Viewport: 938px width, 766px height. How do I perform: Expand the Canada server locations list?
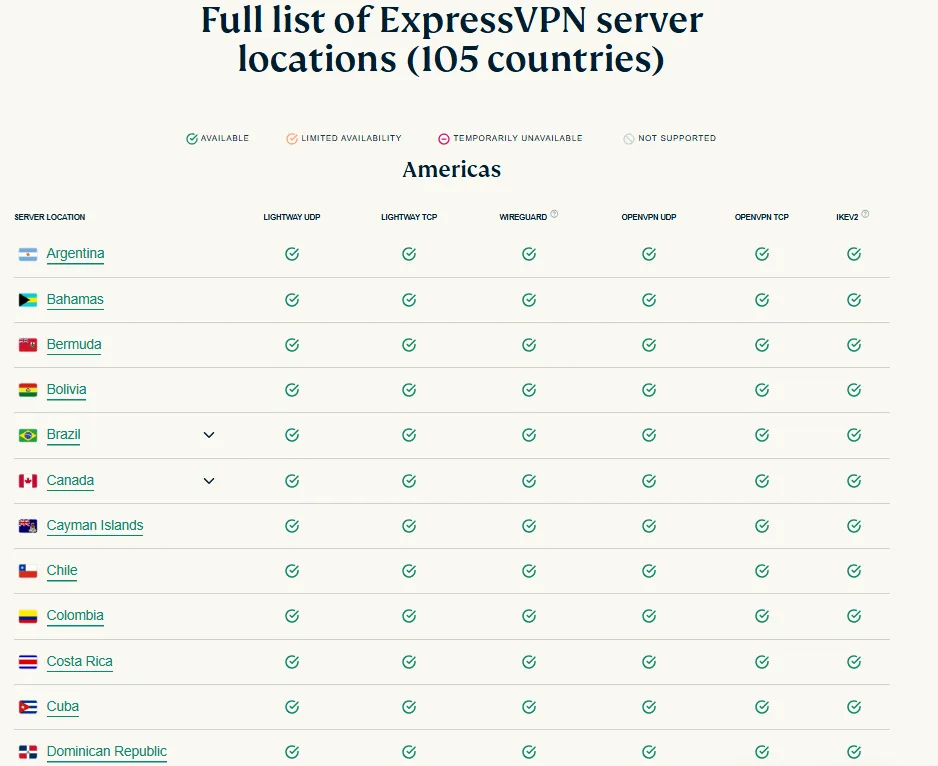[208, 481]
